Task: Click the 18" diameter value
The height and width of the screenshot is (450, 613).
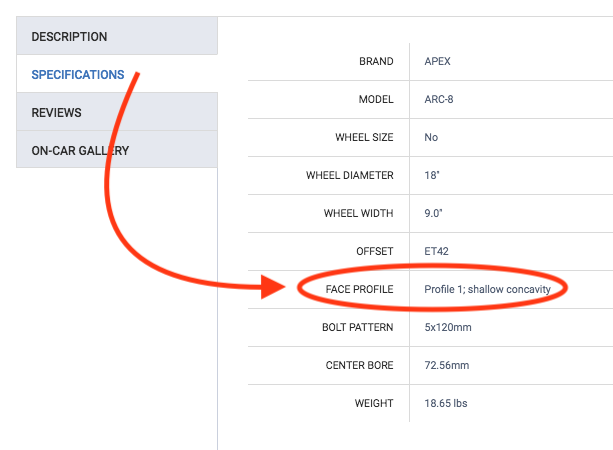Action: pos(432,175)
